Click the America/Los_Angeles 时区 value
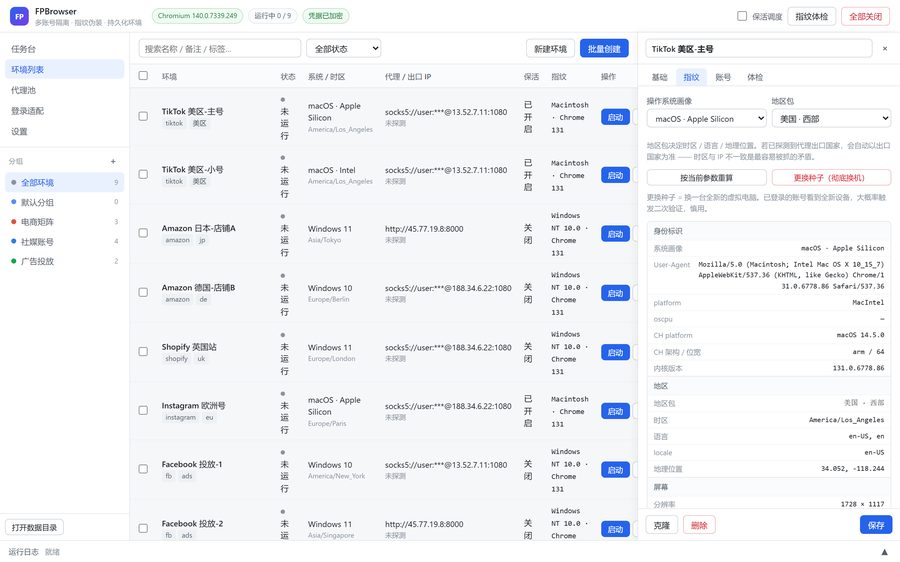 click(846, 420)
